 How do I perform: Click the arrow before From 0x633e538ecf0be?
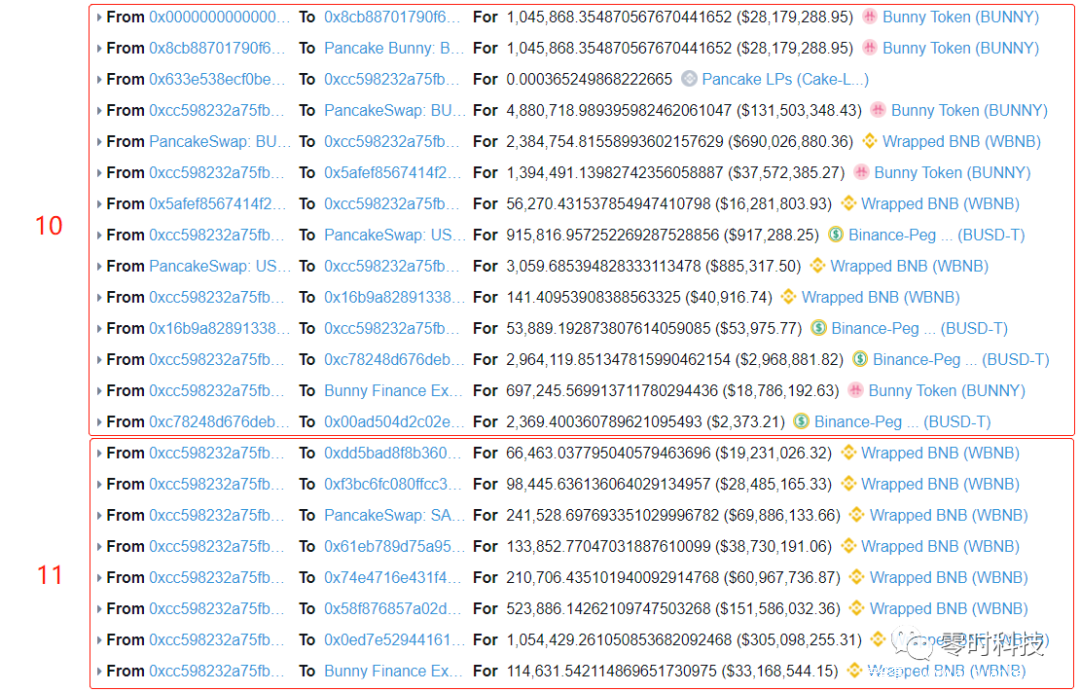[x=98, y=79]
